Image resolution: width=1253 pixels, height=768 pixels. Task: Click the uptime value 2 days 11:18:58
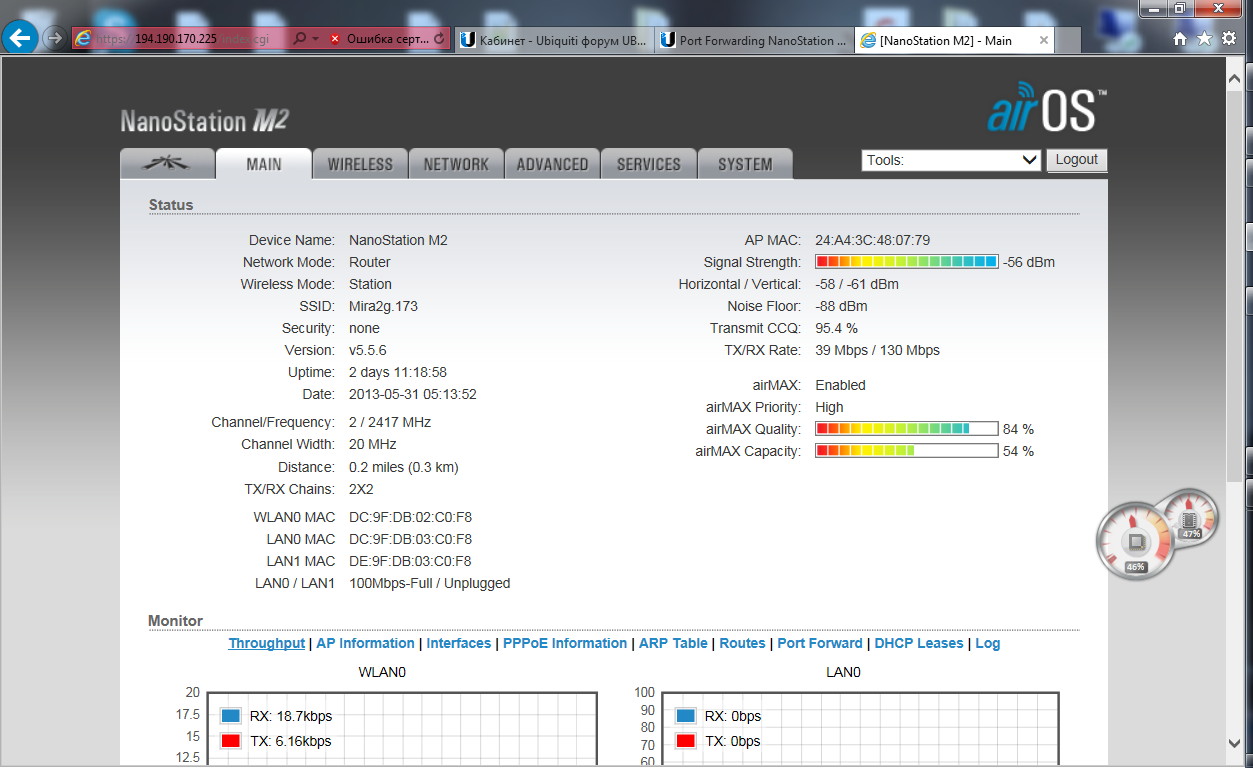(x=398, y=372)
